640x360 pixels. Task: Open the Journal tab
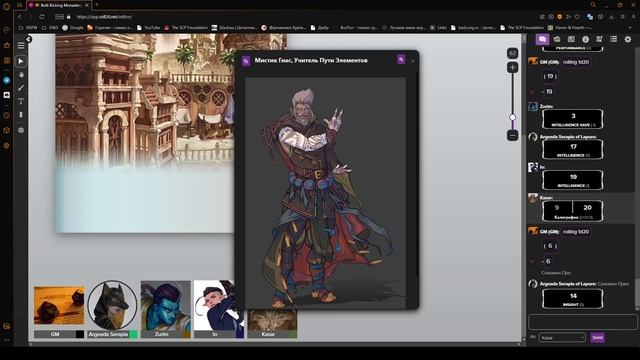[571, 39]
